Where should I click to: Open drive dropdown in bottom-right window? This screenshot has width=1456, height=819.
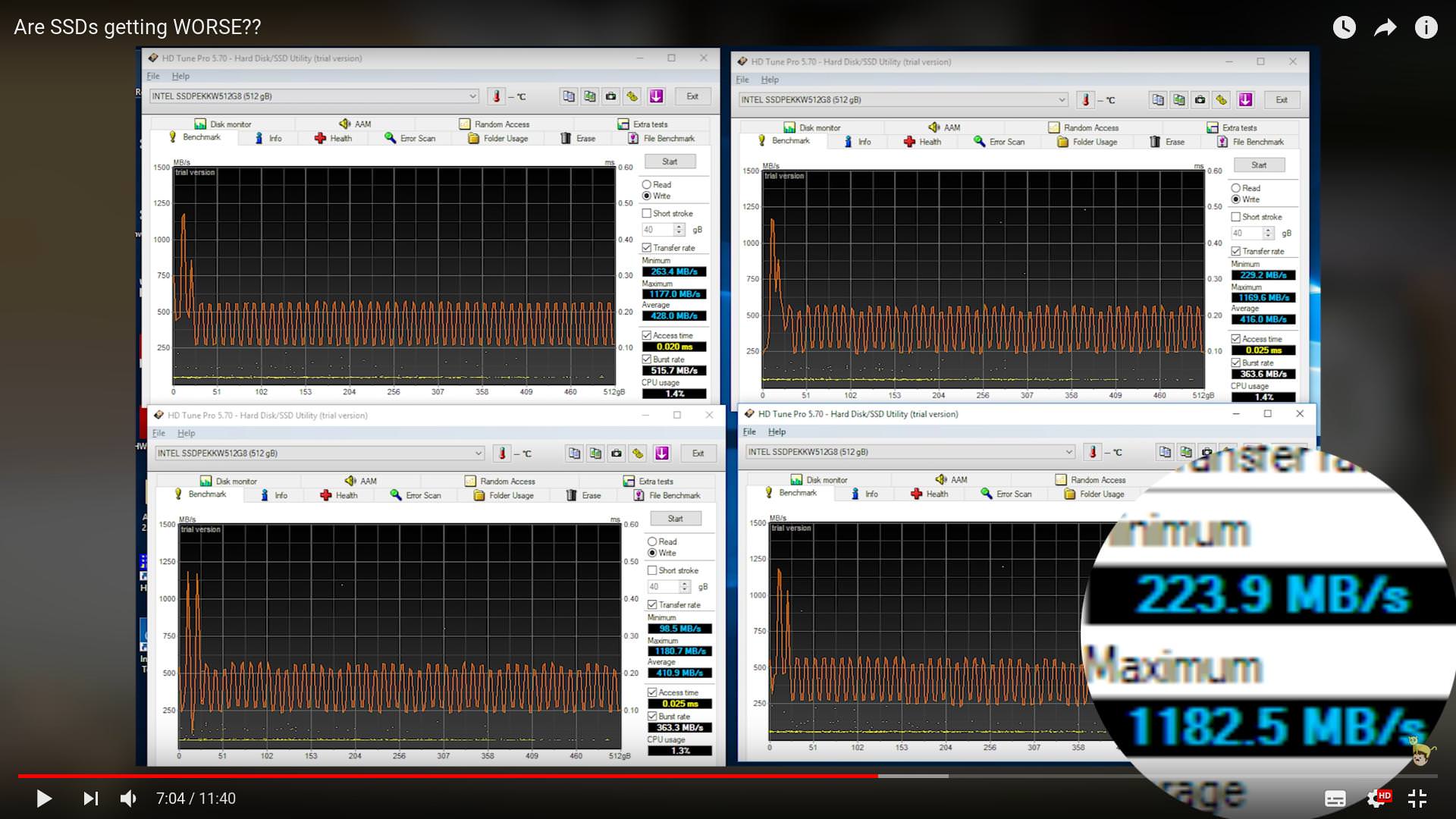click(911, 452)
